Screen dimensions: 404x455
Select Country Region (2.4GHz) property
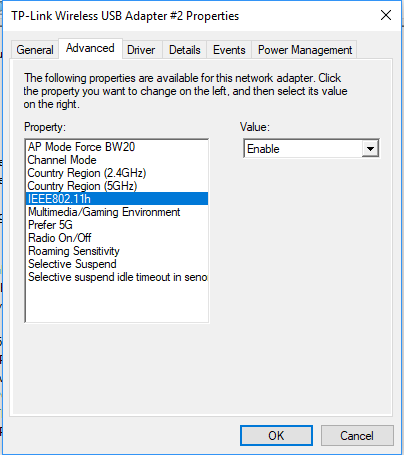pyautogui.click(x=117, y=173)
